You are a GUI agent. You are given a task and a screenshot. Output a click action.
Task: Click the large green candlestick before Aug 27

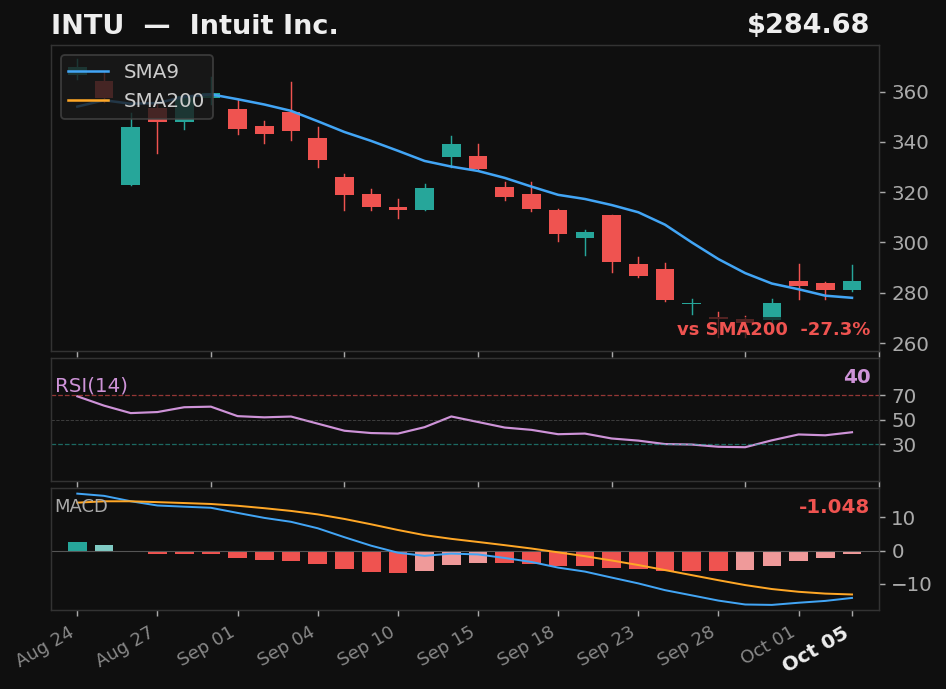click(130, 156)
